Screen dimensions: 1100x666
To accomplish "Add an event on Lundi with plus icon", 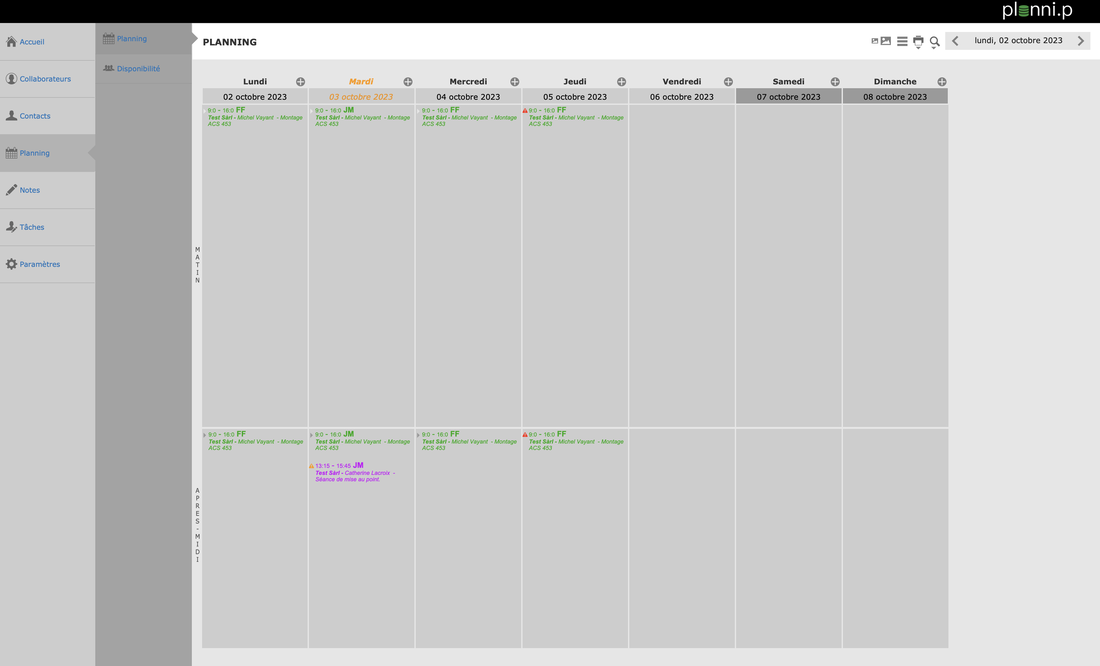I will (x=300, y=82).
